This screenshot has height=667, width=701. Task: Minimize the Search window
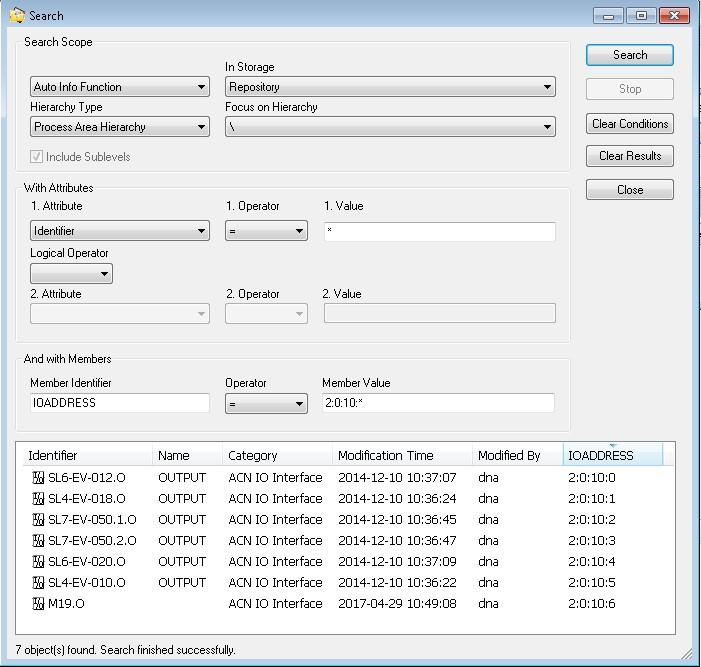pos(608,16)
